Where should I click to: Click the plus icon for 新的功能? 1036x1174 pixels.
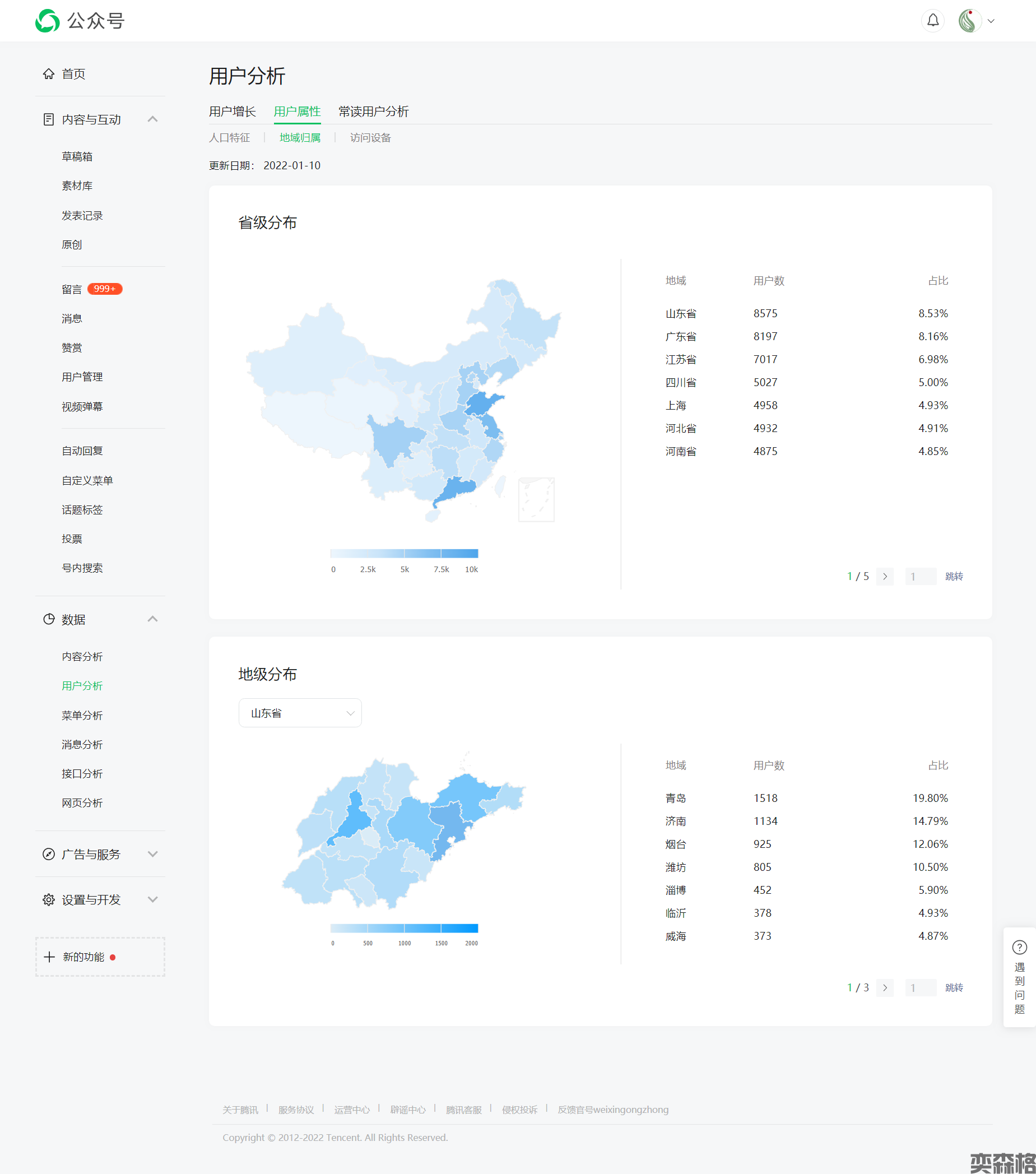click(49, 957)
